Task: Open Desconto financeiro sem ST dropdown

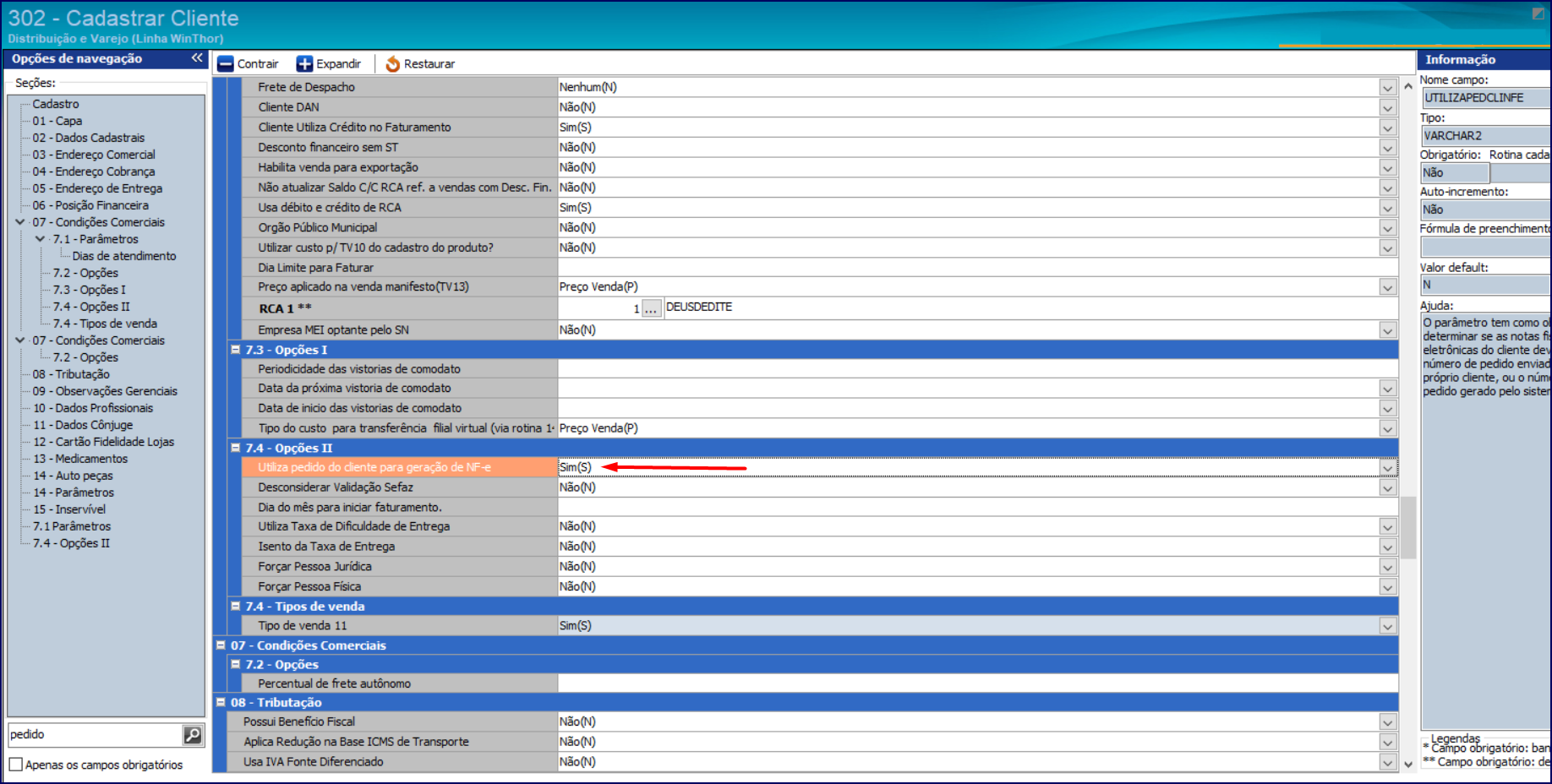Action: point(1387,148)
